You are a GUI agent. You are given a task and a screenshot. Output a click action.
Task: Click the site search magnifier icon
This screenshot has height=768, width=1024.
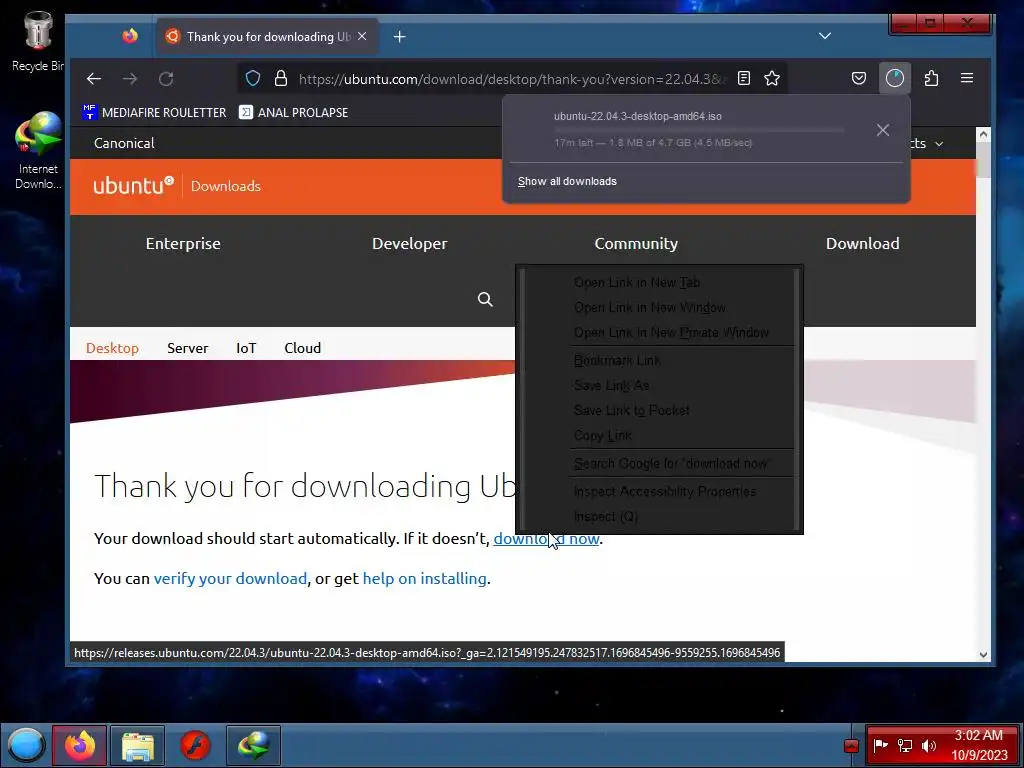tap(485, 299)
